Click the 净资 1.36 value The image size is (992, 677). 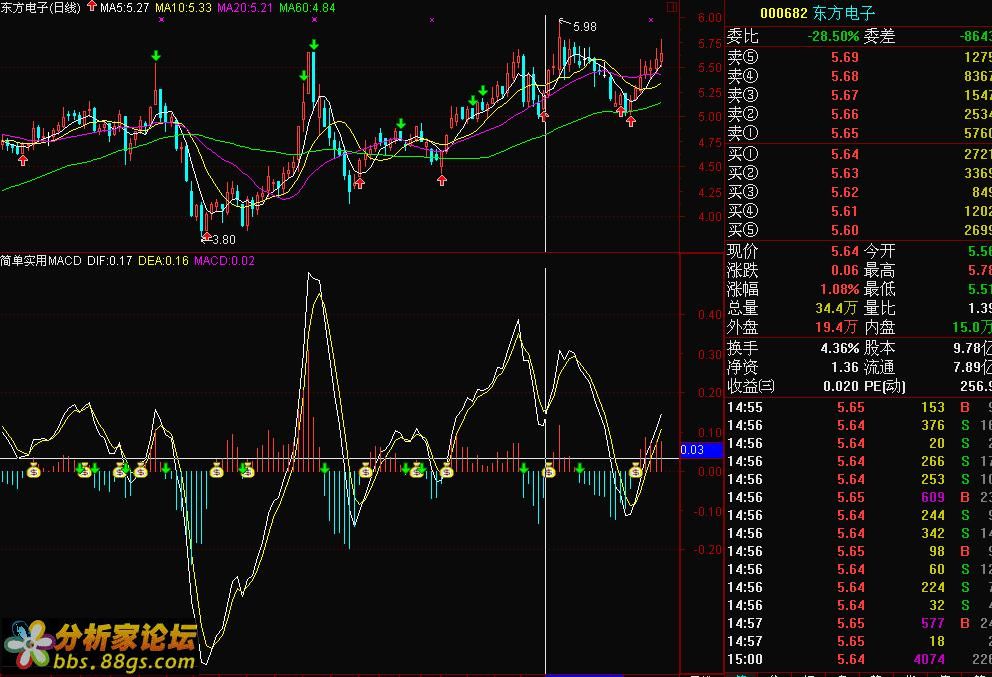pos(845,368)
